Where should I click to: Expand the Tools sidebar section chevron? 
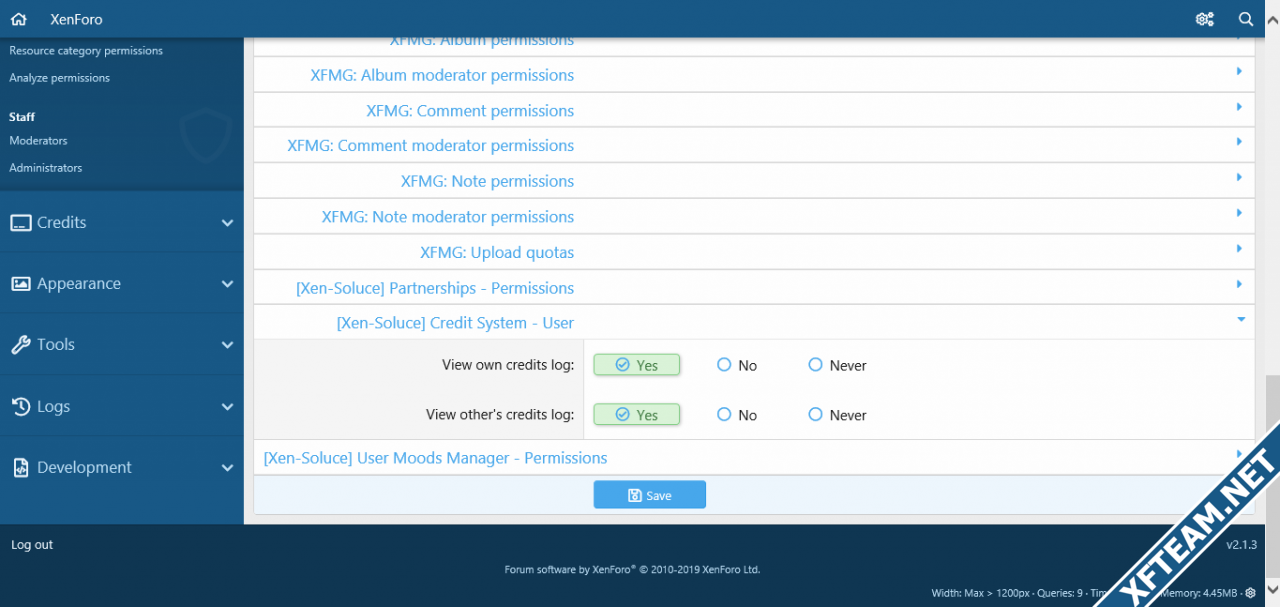click(x=227, y=345)
